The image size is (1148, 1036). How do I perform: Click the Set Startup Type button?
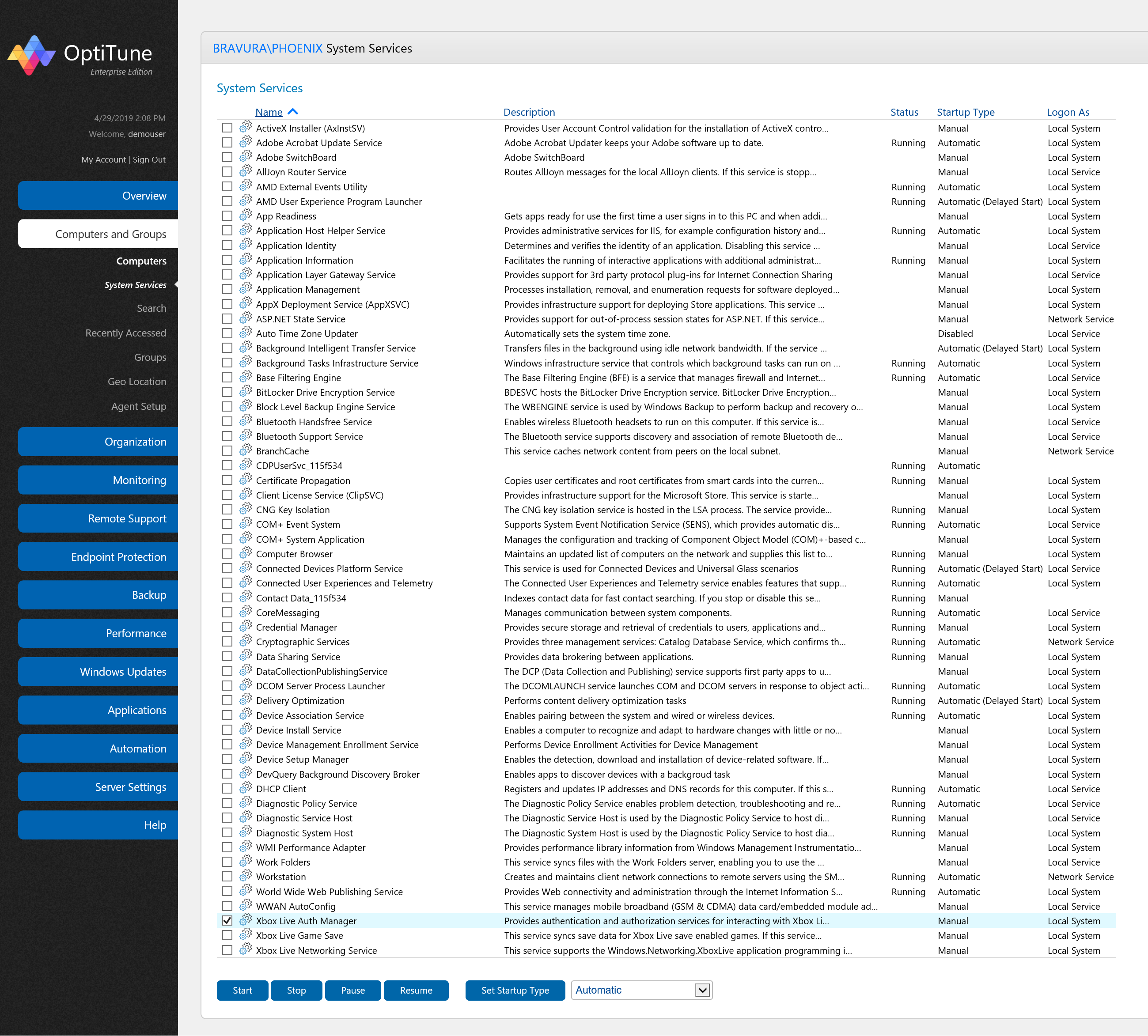(515, 991)
